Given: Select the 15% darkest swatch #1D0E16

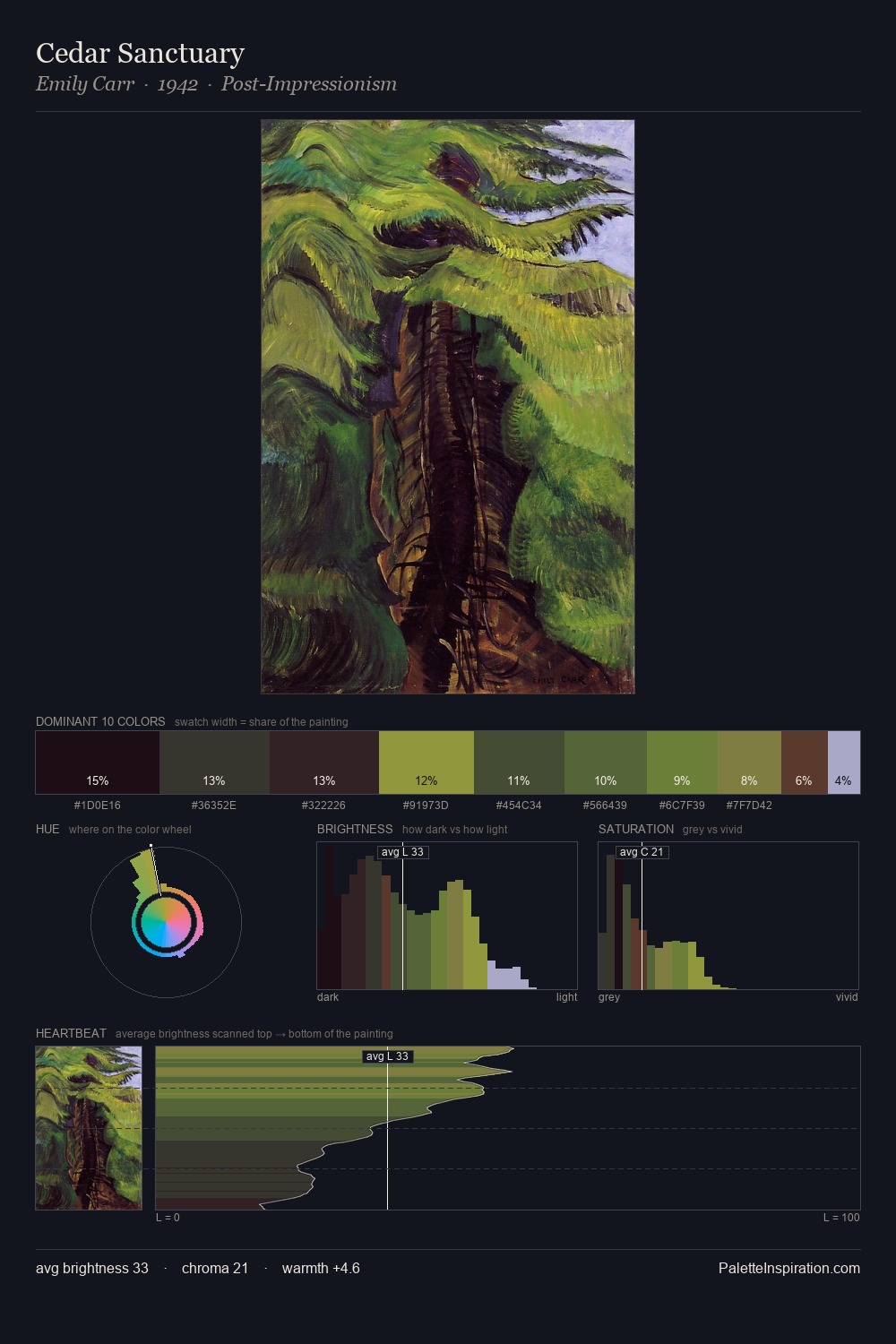Looking at the screenshot, I should (x=98, y=762).
